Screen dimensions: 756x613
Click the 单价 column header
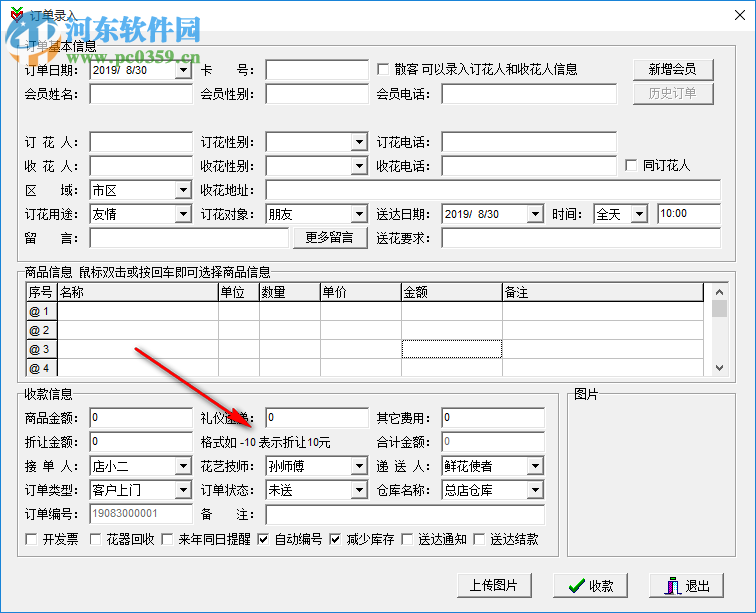[361, 292]
